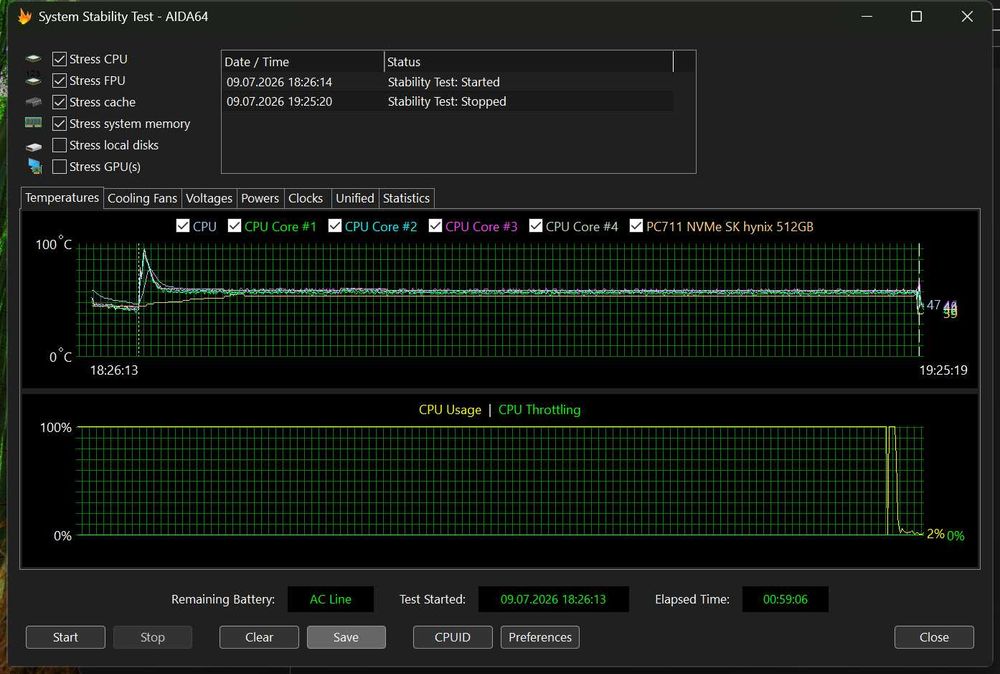
Task: Click the Start button
Action: coord(65,637)
